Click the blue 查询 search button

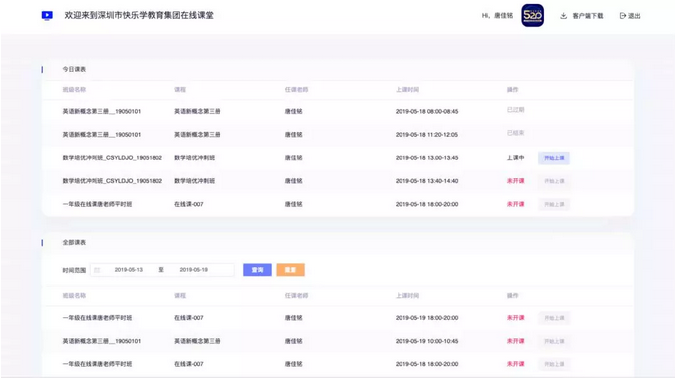(x=257, y=270)
